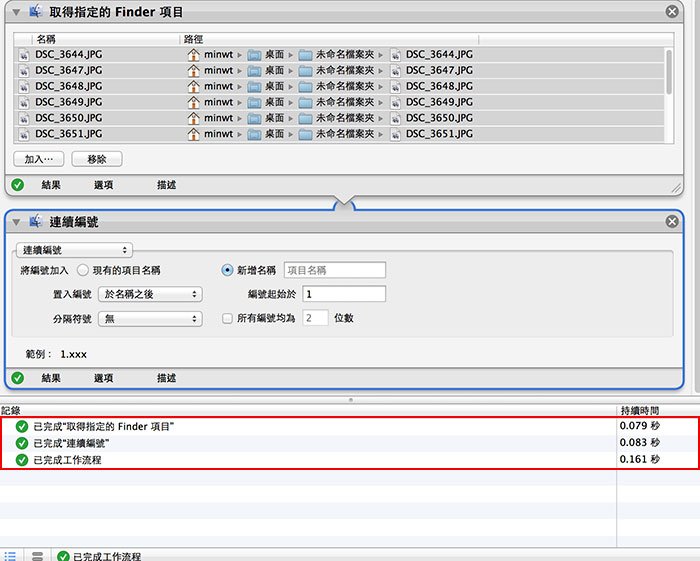Click the 移除 button
700x561 pixels.
coord(97,159)
